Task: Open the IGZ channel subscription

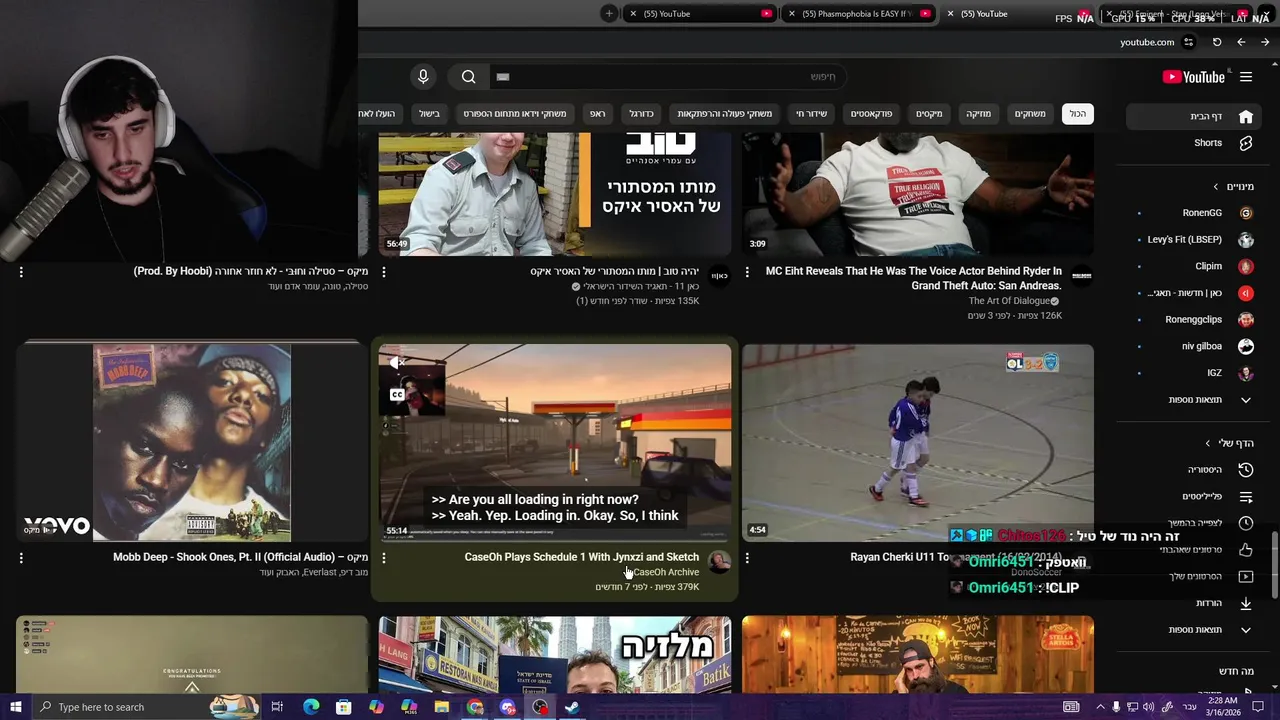Action: pyautogui.click(x=1195, y=373)
